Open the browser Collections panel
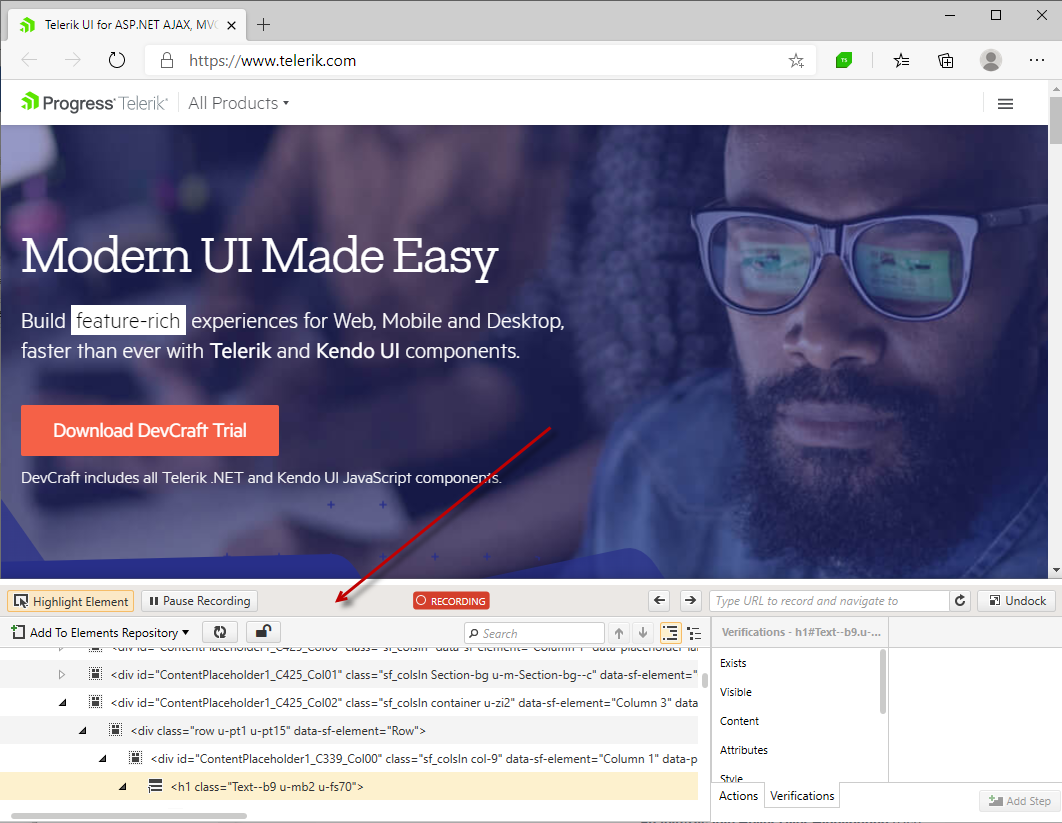This screenshot has width=1062, height=823. click(x=946, y=61)
